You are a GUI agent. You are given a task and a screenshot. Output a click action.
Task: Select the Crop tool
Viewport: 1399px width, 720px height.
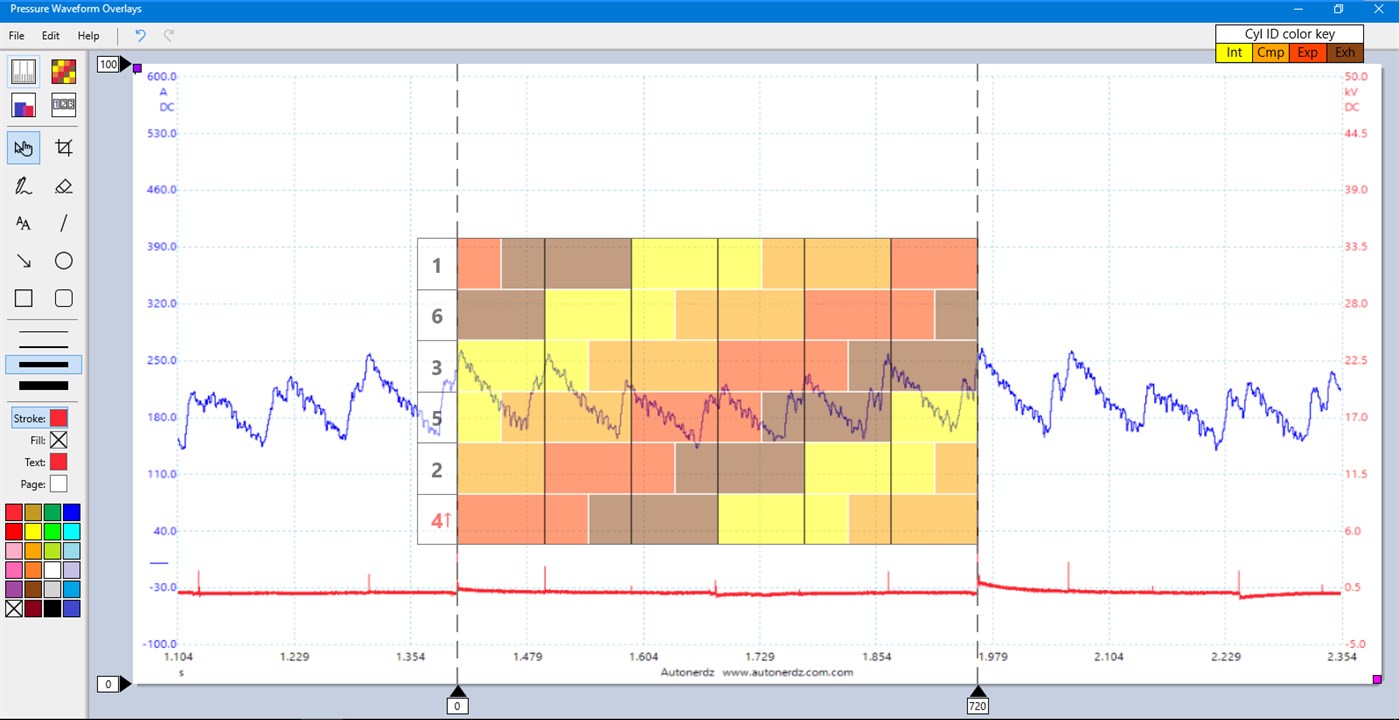(x=63, y=147)
